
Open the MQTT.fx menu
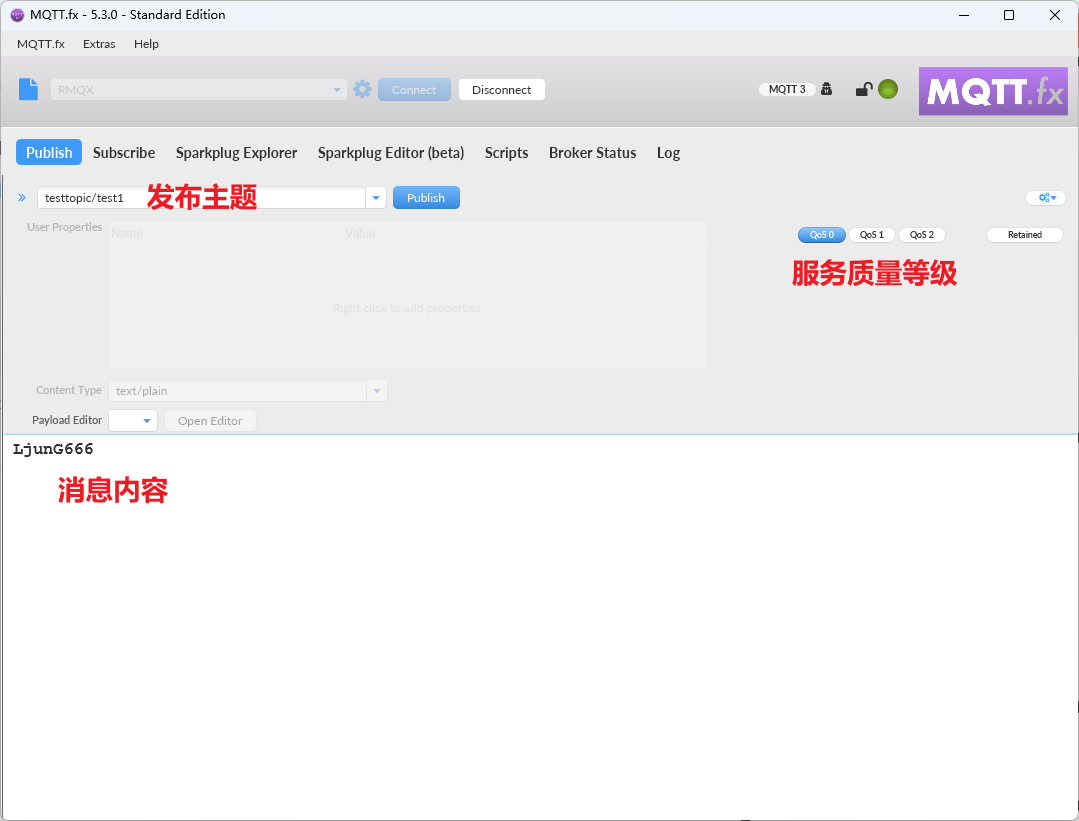coord(41,44)
